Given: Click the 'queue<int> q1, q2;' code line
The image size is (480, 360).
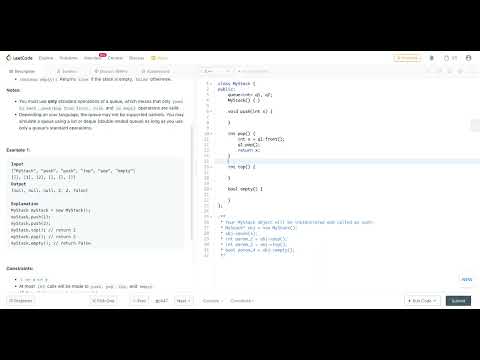Looking at the screenshot, I should point(250,95).
